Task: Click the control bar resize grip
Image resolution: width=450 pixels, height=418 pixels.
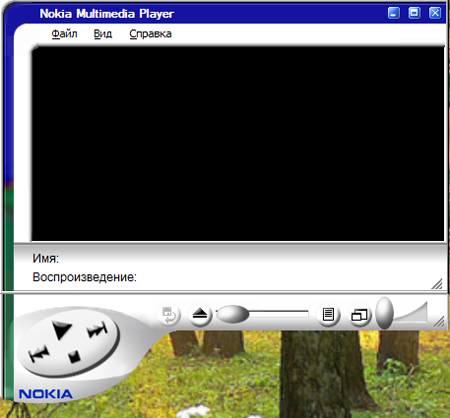Action: (439, 321)
